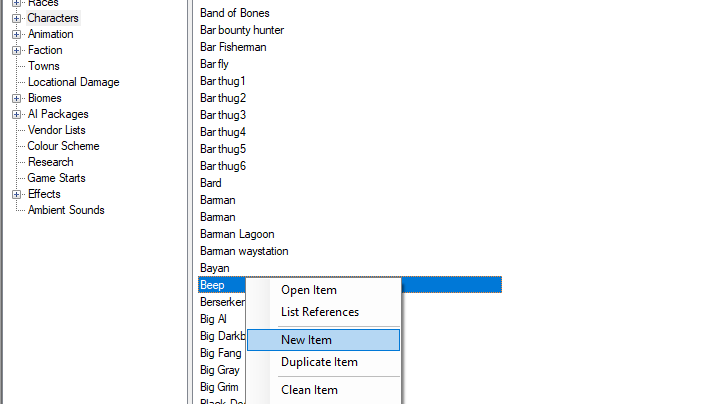The image size is (705, 404).
Task: Select the Colour Scheme category
Action: pyautogui.click(x=63, y=146)
